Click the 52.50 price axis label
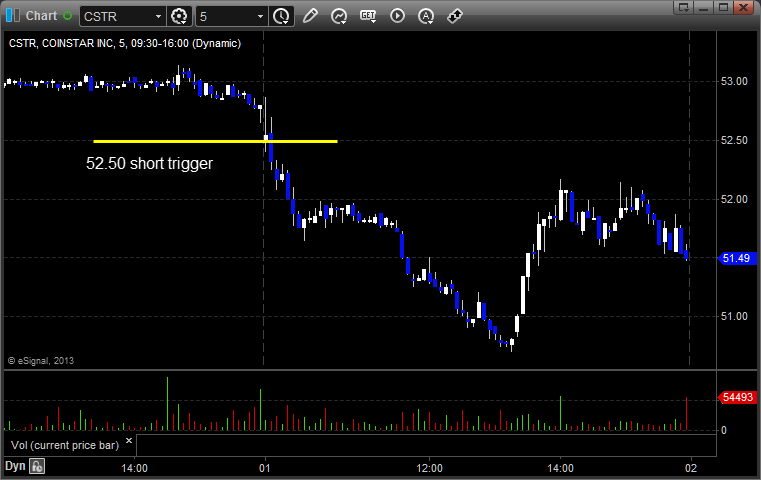Viewport: 761px width, 480px height. tap(734, 140)
